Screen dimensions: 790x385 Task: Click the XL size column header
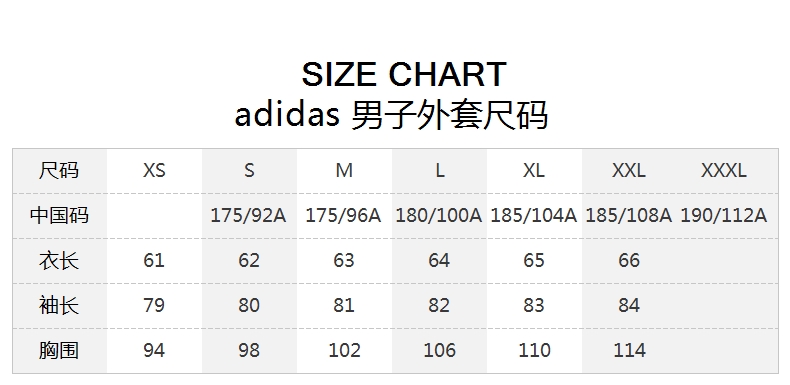tap(534, 170)
